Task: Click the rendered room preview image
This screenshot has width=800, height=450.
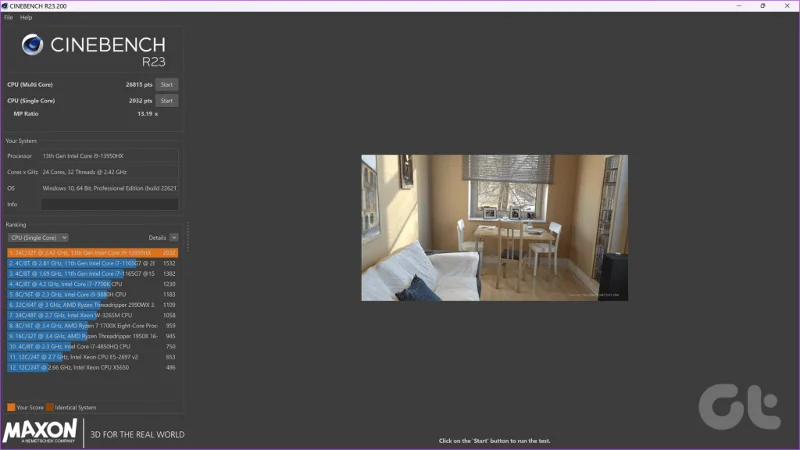Action: pos(494,228)
